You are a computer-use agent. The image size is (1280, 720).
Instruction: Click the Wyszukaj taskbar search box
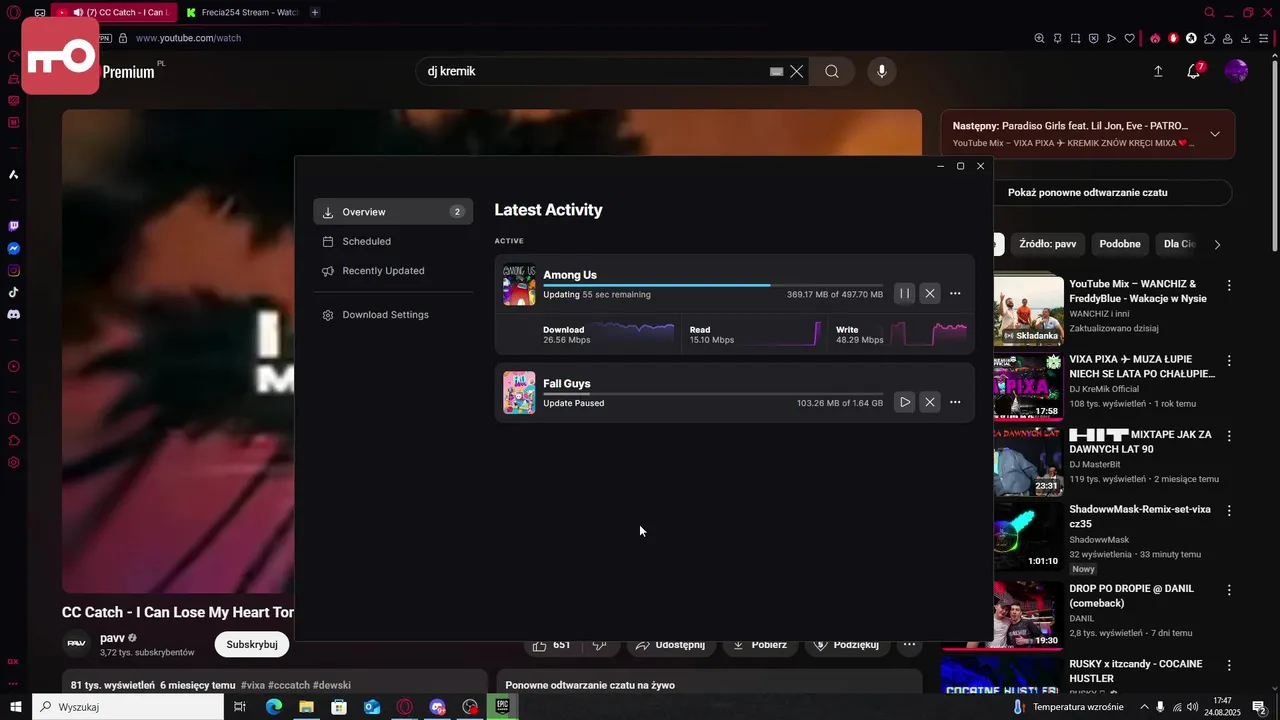128,707
